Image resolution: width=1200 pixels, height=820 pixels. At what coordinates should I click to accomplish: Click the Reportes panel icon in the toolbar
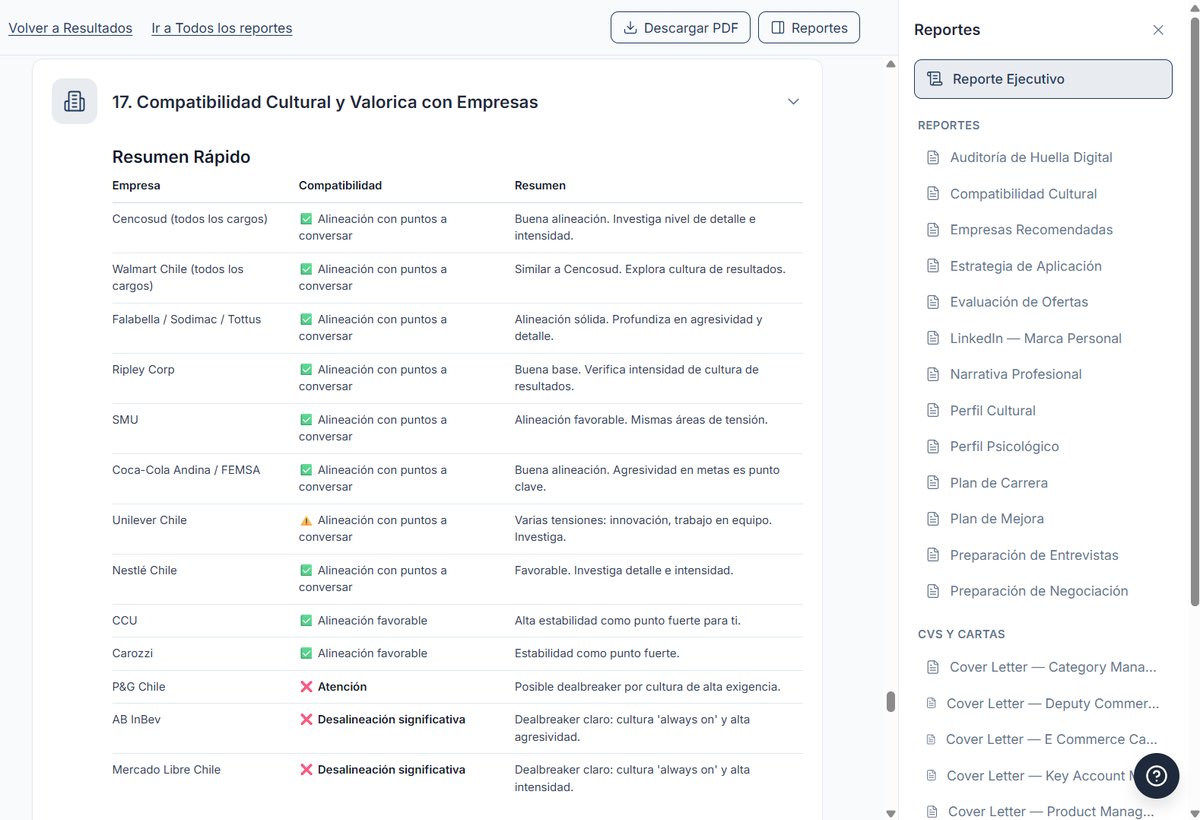pyautogui.click(x=778, y=28)
